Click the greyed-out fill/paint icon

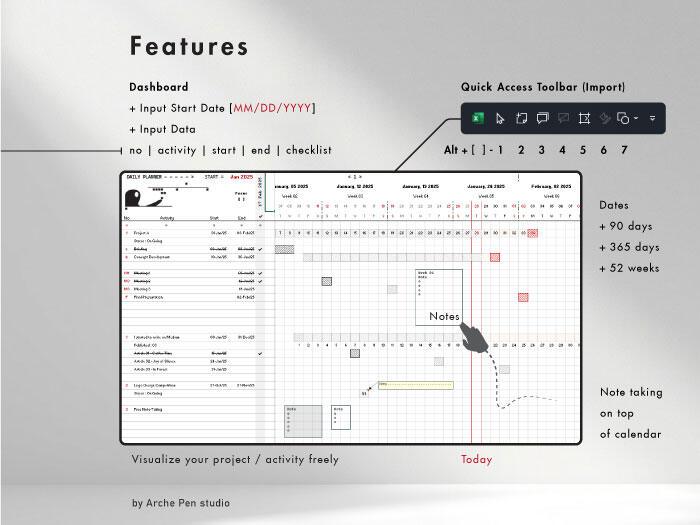click(605, 118)
